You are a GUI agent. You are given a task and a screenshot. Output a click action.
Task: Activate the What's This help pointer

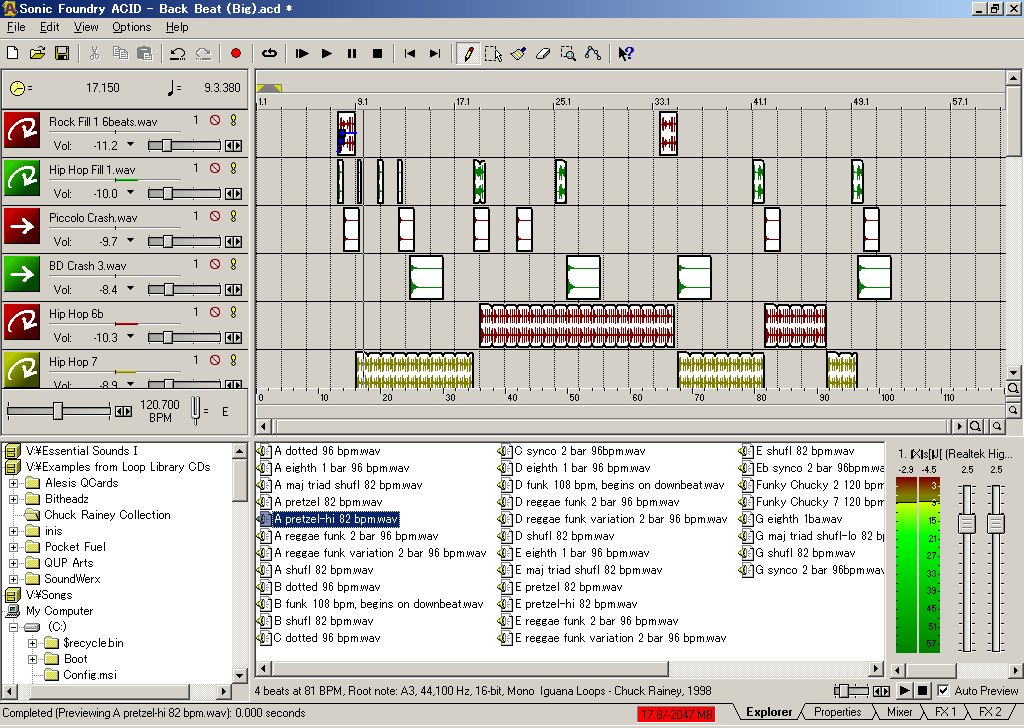626,54
